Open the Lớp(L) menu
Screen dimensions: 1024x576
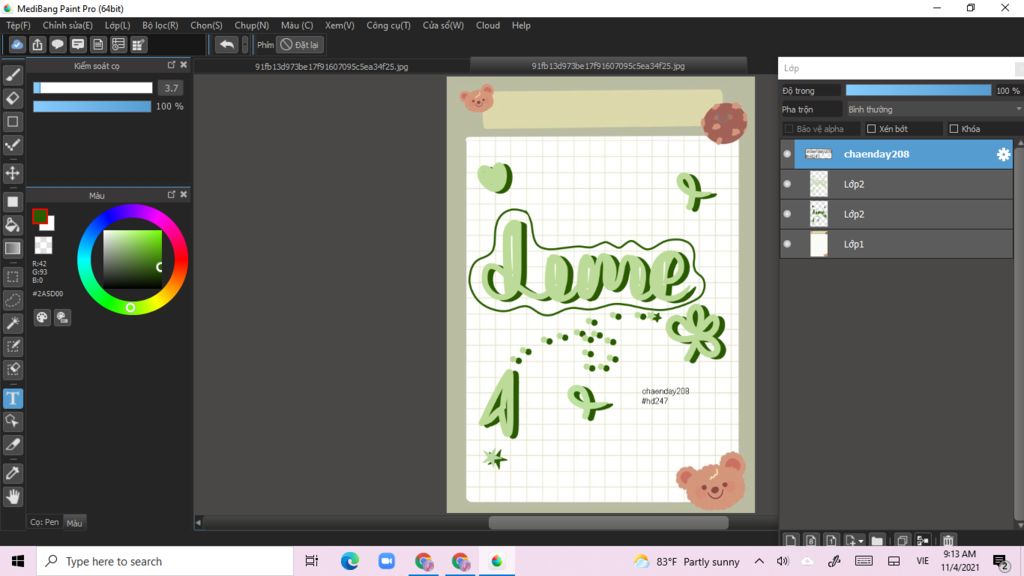click(x=118, y=25)
